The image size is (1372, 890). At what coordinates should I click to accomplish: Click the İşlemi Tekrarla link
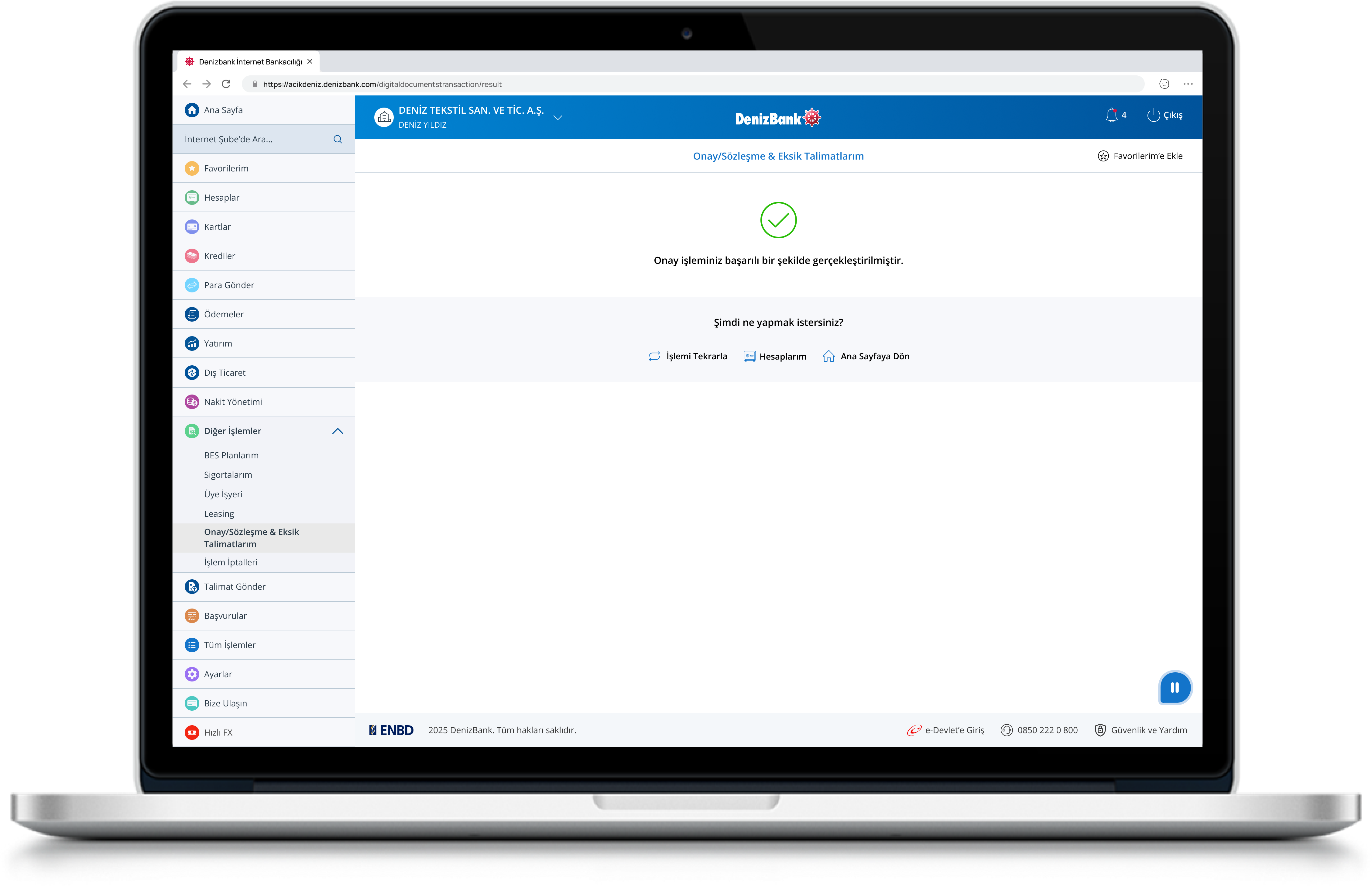688,357
